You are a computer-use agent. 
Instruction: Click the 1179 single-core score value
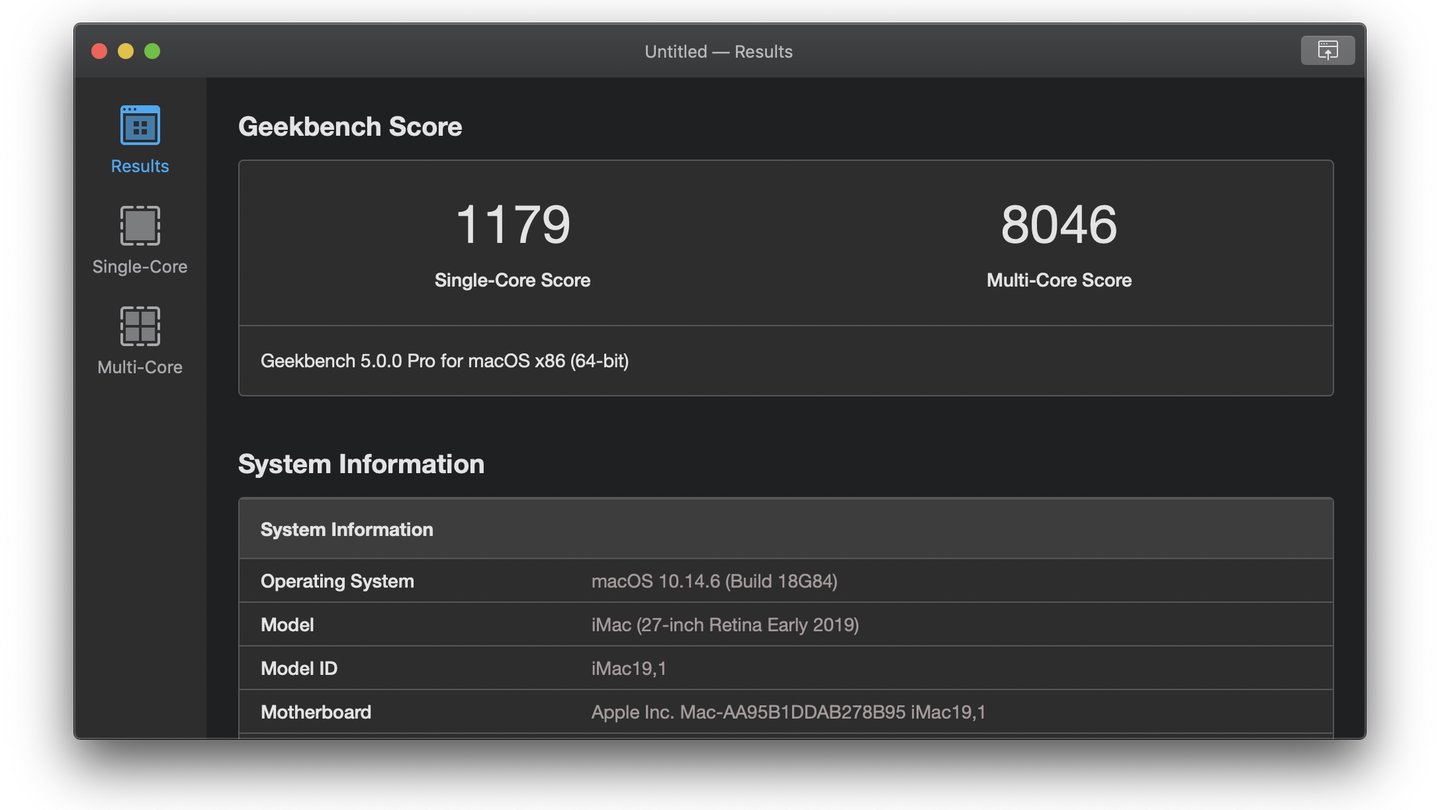pos(512,224)
